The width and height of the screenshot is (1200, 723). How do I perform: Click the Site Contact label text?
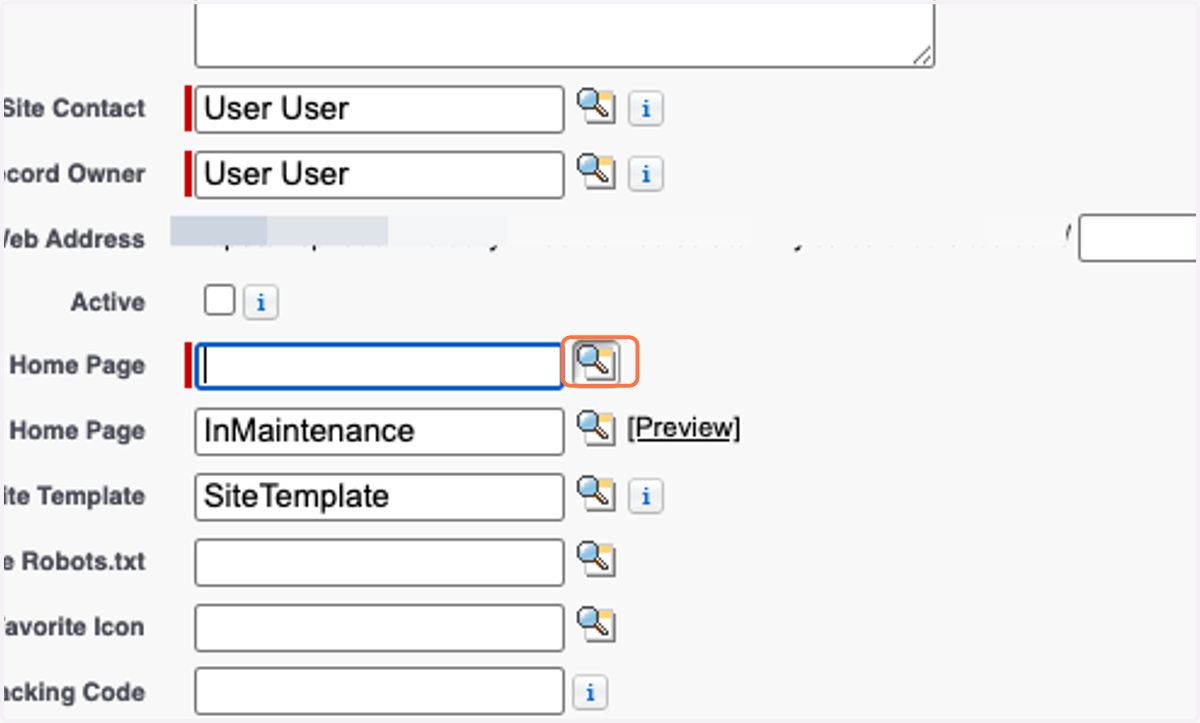click(73, 108)
